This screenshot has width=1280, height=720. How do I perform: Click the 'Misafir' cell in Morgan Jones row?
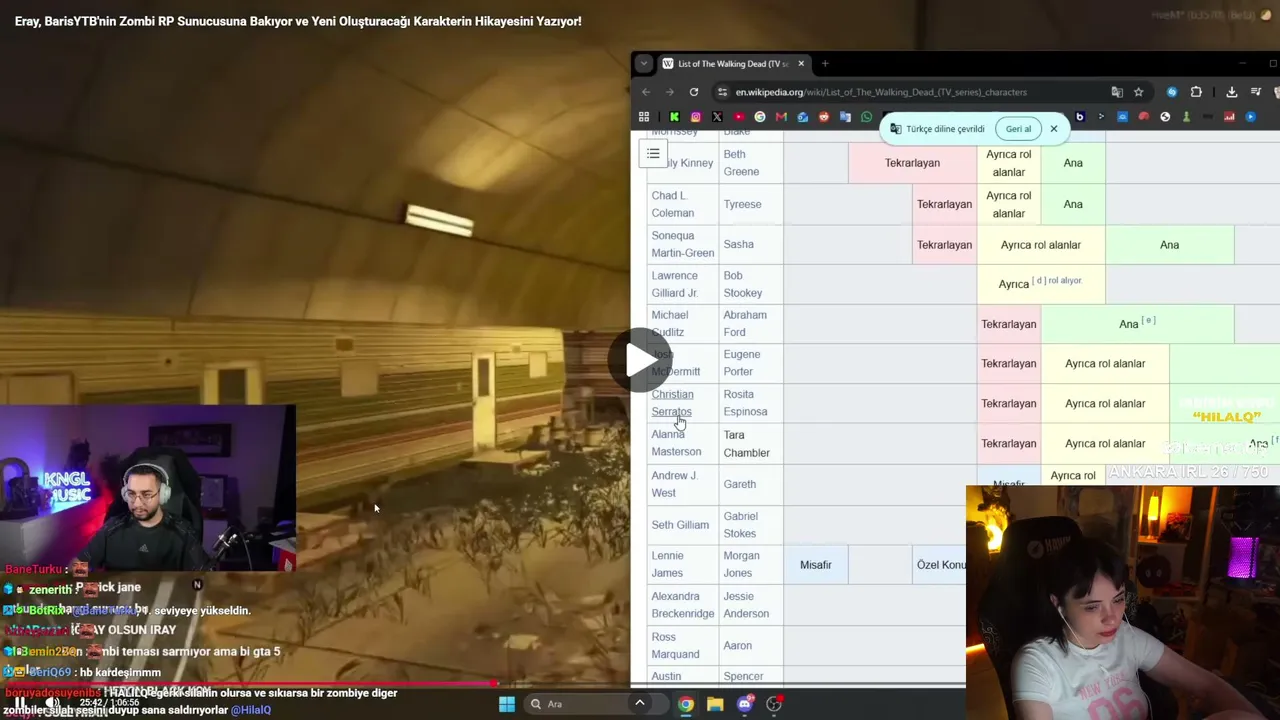(816, 565)
